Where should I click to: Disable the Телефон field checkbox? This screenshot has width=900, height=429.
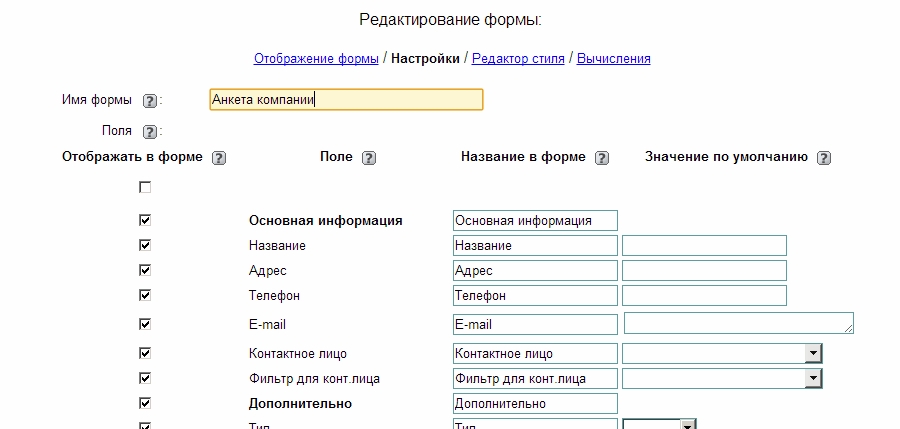pyautogui.click(x=145, y=295)
